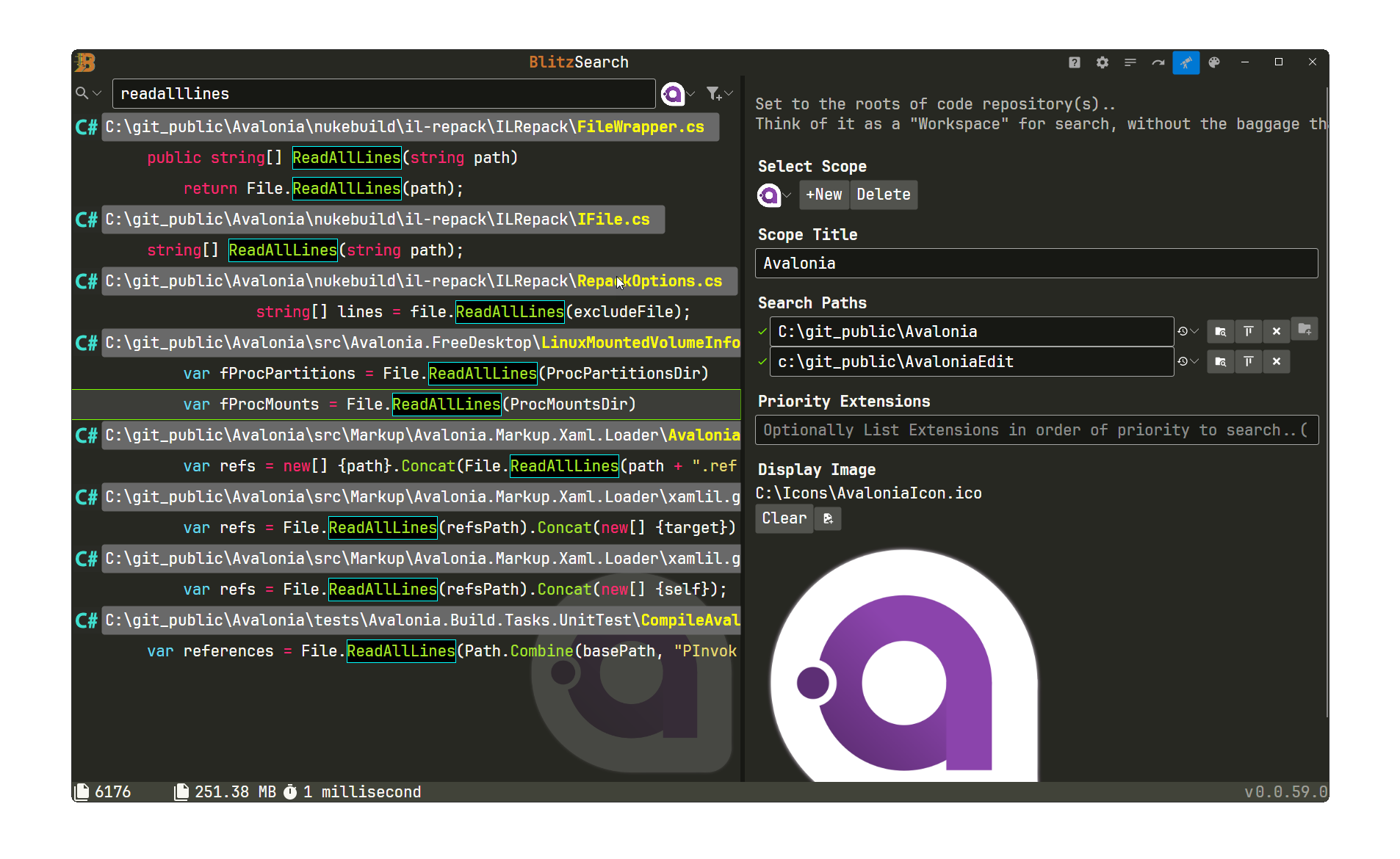1400x859 pixels.
Task: Click the BlitzSearch logo icon
Action: [85, 62]
